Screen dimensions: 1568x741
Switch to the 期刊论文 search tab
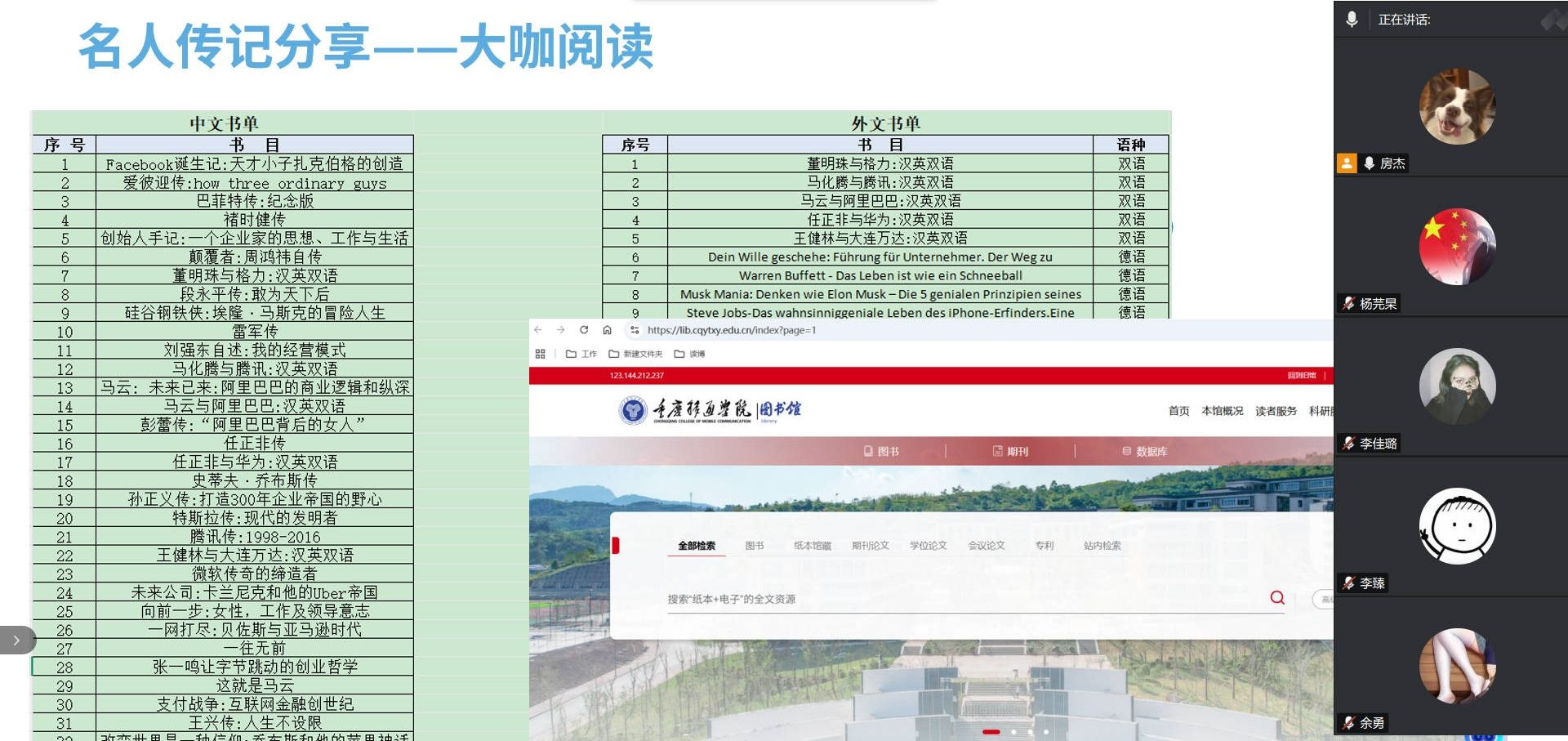click(x=870, y=546)
